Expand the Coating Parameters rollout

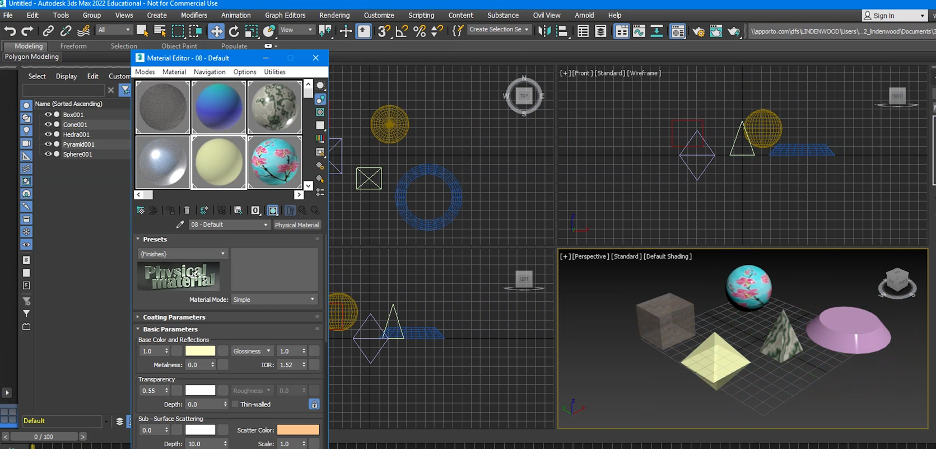coord(174,318)
